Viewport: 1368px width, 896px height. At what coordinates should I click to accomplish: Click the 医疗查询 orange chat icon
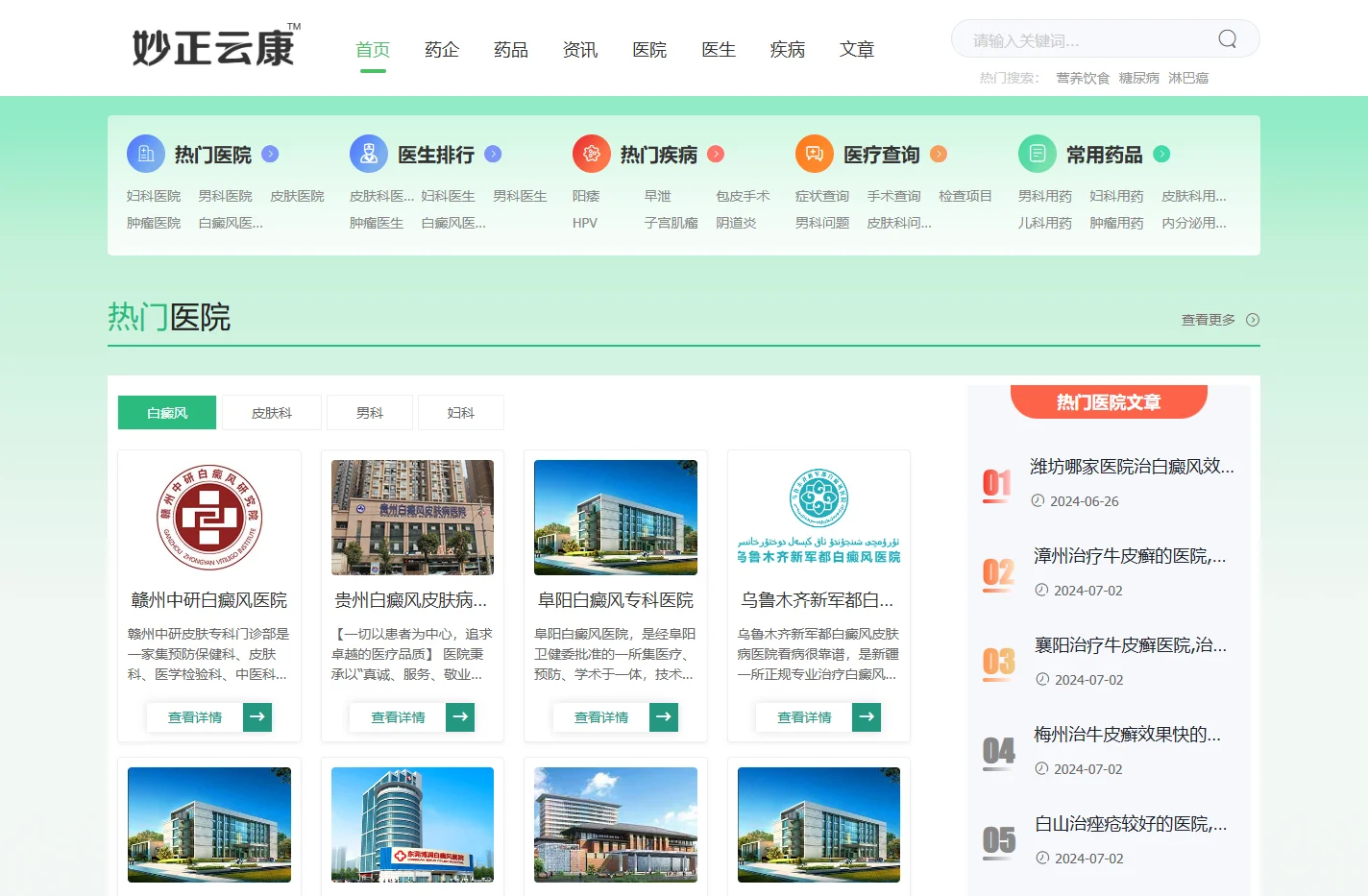pos(815,154)
